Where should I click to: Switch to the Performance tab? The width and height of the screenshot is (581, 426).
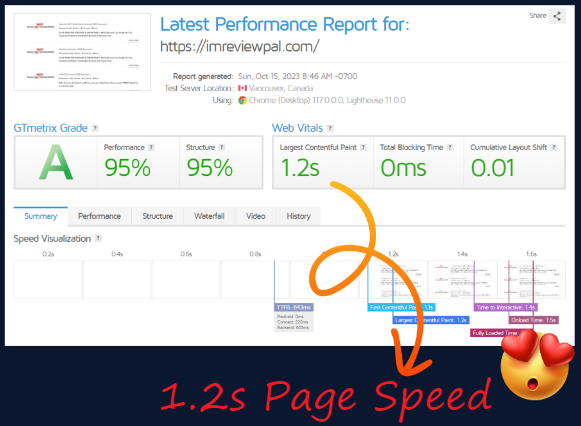pos(99,216)
